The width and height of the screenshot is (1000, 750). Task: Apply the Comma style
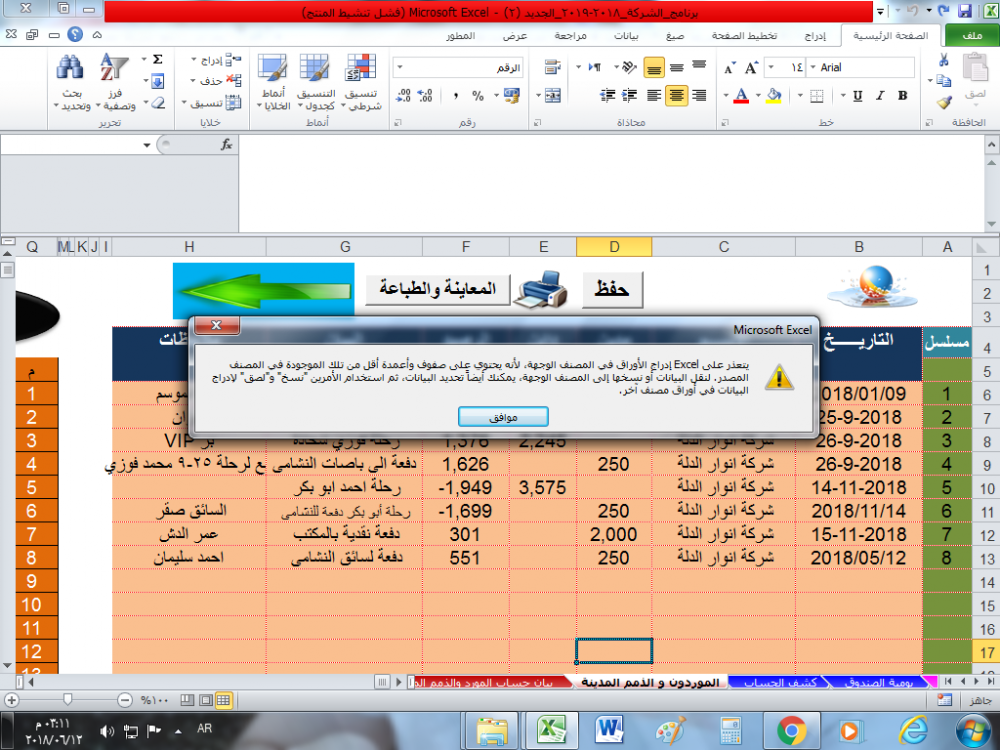[455, 96]
